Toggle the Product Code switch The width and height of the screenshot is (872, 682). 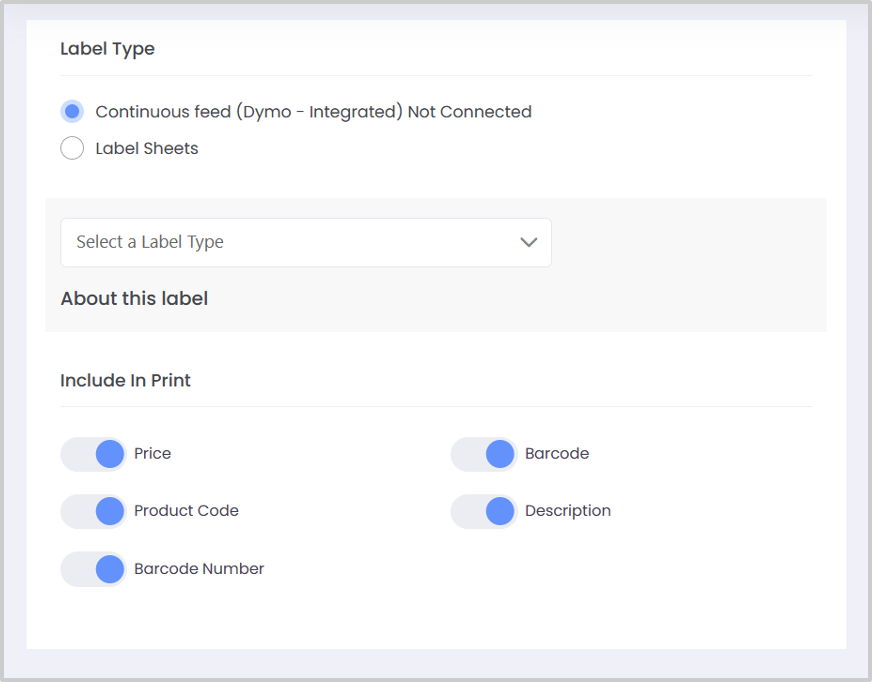(x=93, y=511)
